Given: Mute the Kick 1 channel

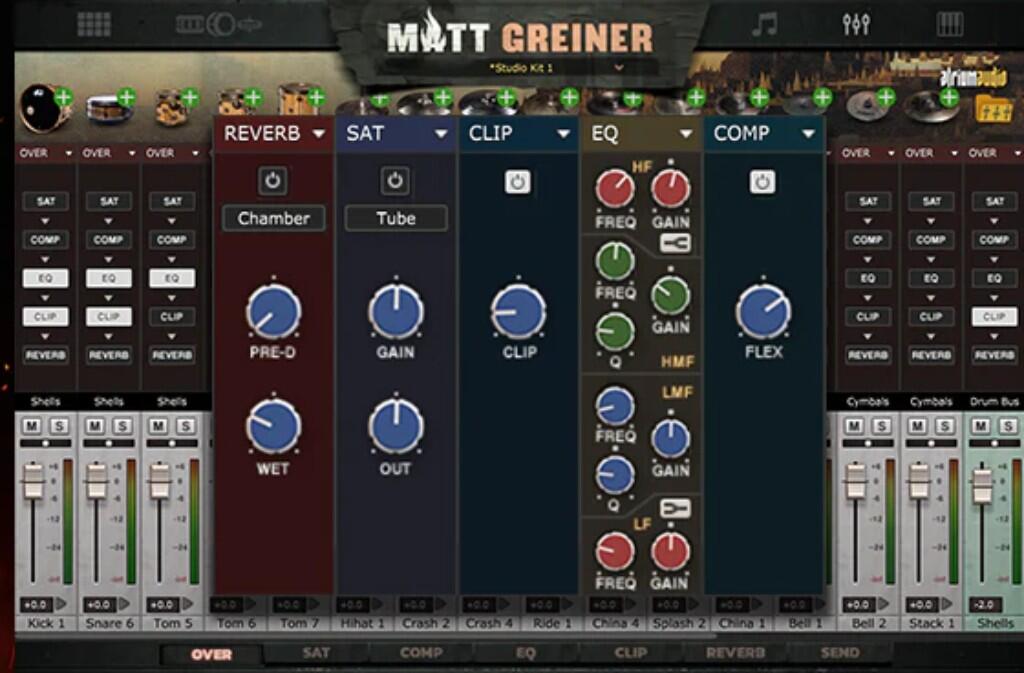Looking at the screenshot, I should coord(31,426).
